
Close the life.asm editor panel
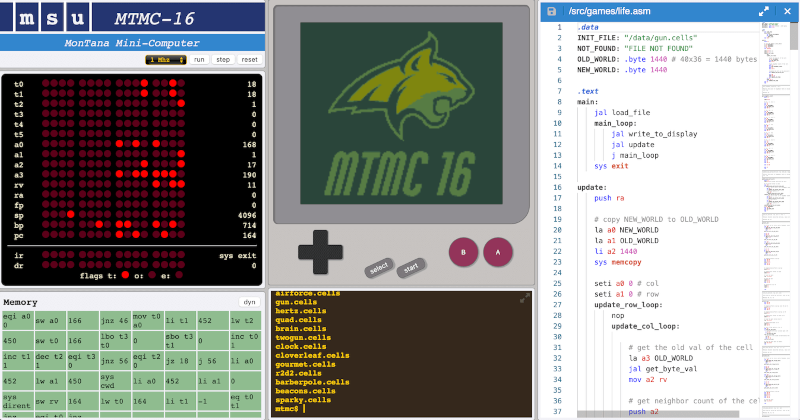785,11
